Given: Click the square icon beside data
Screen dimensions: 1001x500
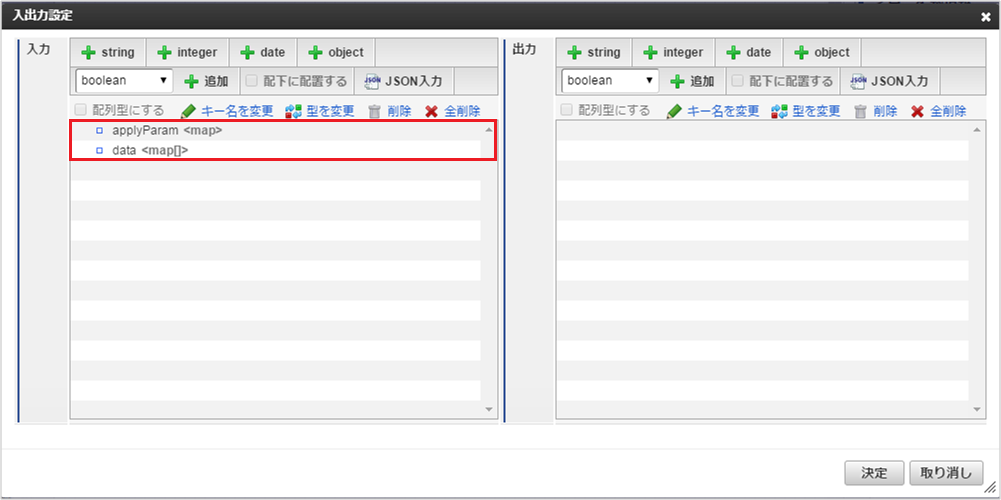Looking at the screenshot, I should pos(99,151).
